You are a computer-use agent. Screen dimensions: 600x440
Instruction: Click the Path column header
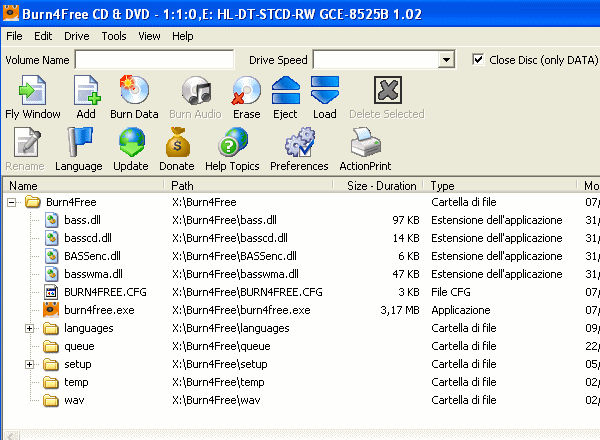[x=249, y=186]
